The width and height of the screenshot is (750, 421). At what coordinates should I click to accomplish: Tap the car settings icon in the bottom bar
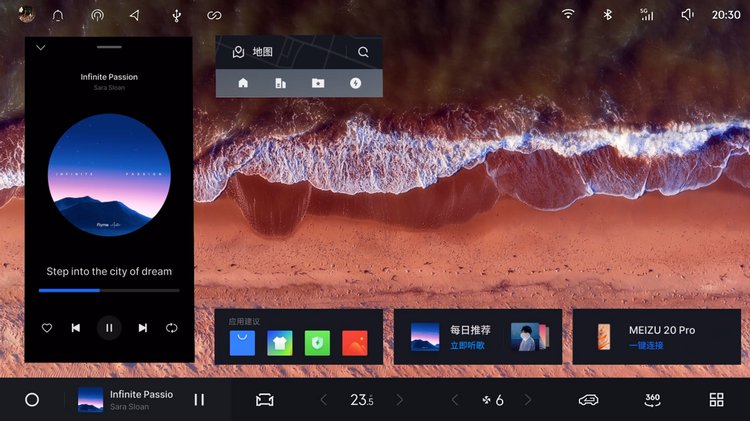tap(588, 399)
